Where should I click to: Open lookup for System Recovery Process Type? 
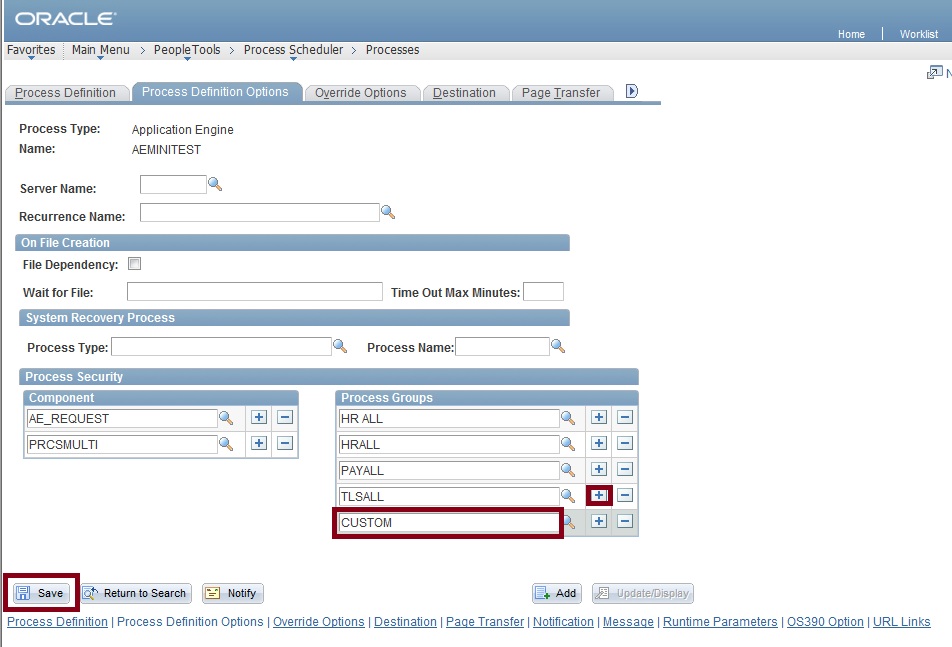pos(340,347)
